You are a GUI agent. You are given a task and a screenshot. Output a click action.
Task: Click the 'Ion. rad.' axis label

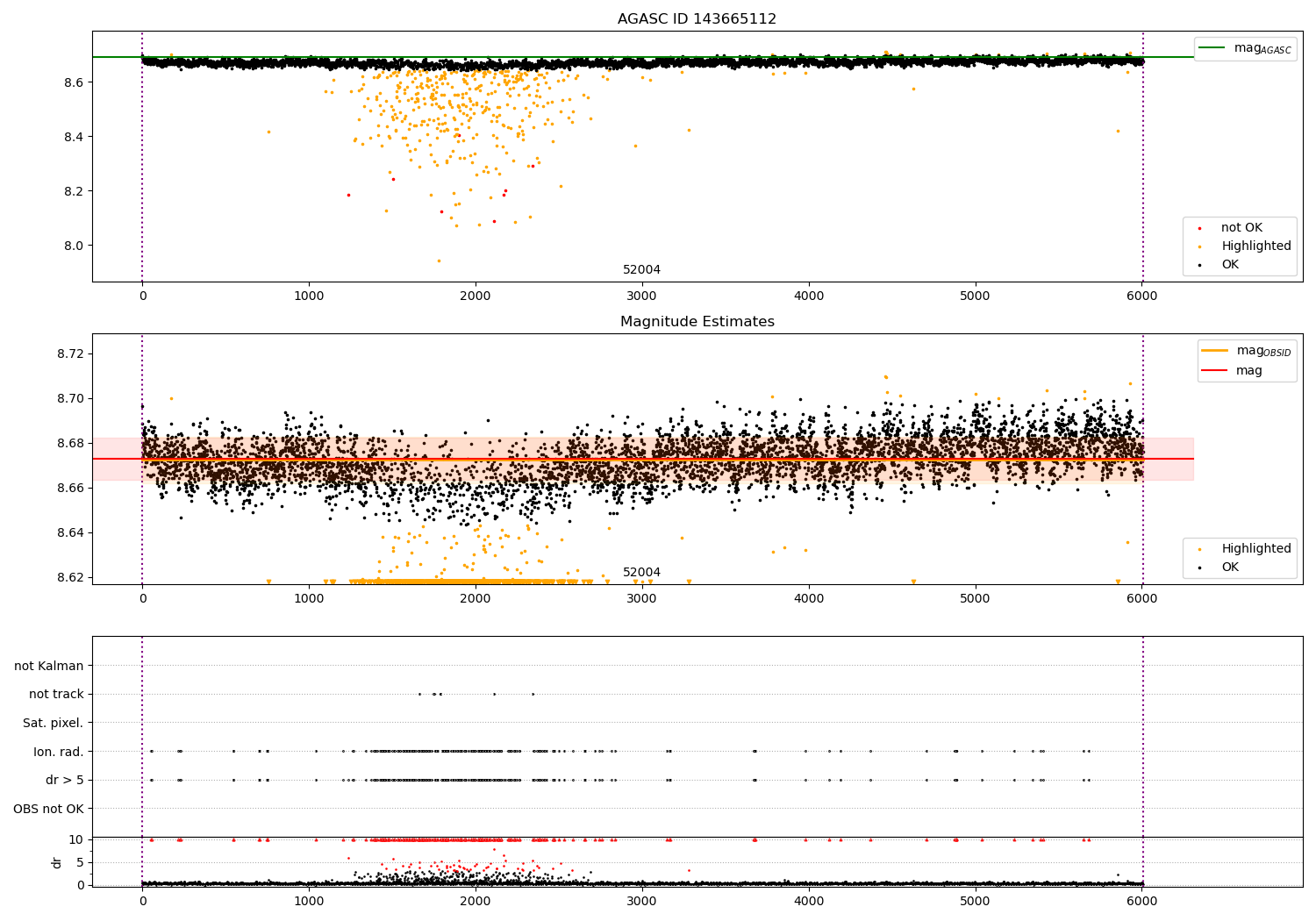click(x=59, y=752)
